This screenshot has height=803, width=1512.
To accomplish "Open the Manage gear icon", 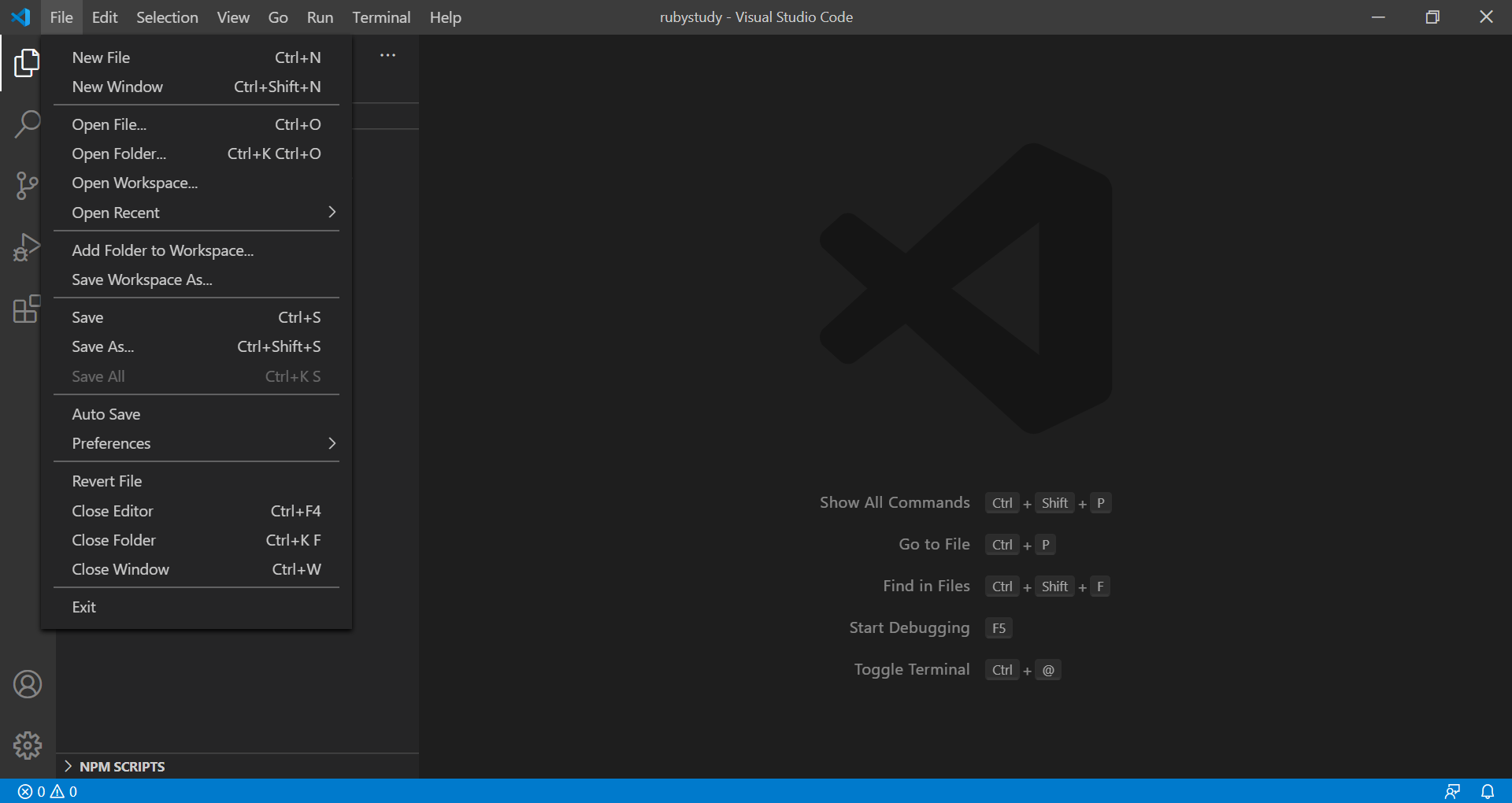I will pyautogui.click(x=28, y=745).
